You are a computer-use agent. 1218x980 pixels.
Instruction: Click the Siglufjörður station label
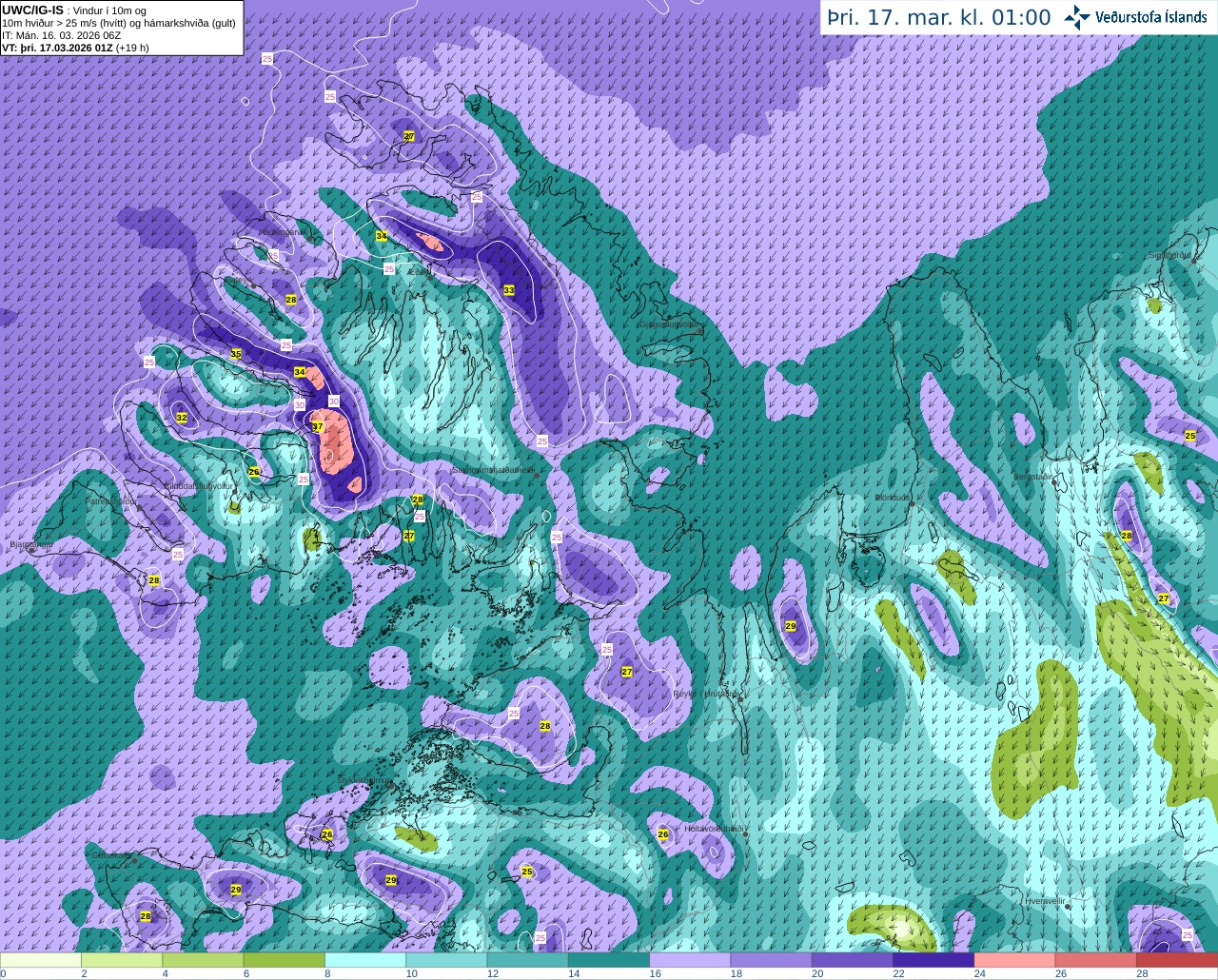coord(1169,255)
